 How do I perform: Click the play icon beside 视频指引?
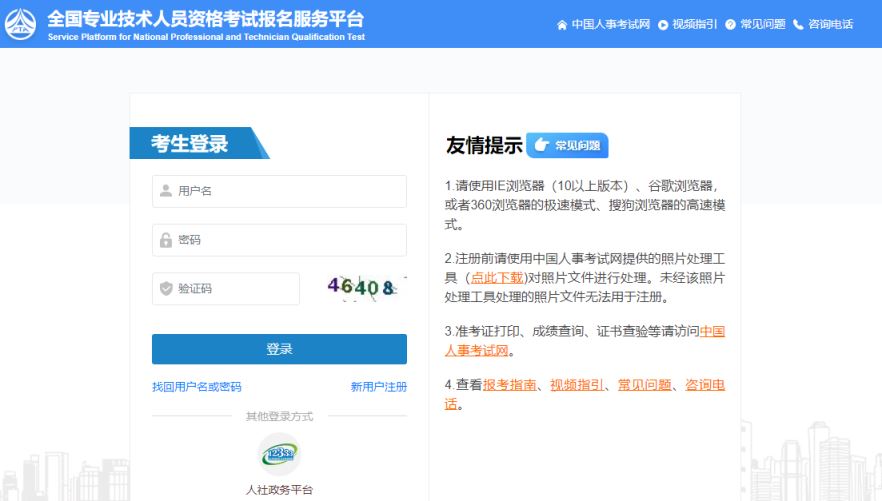click(663, 24)
